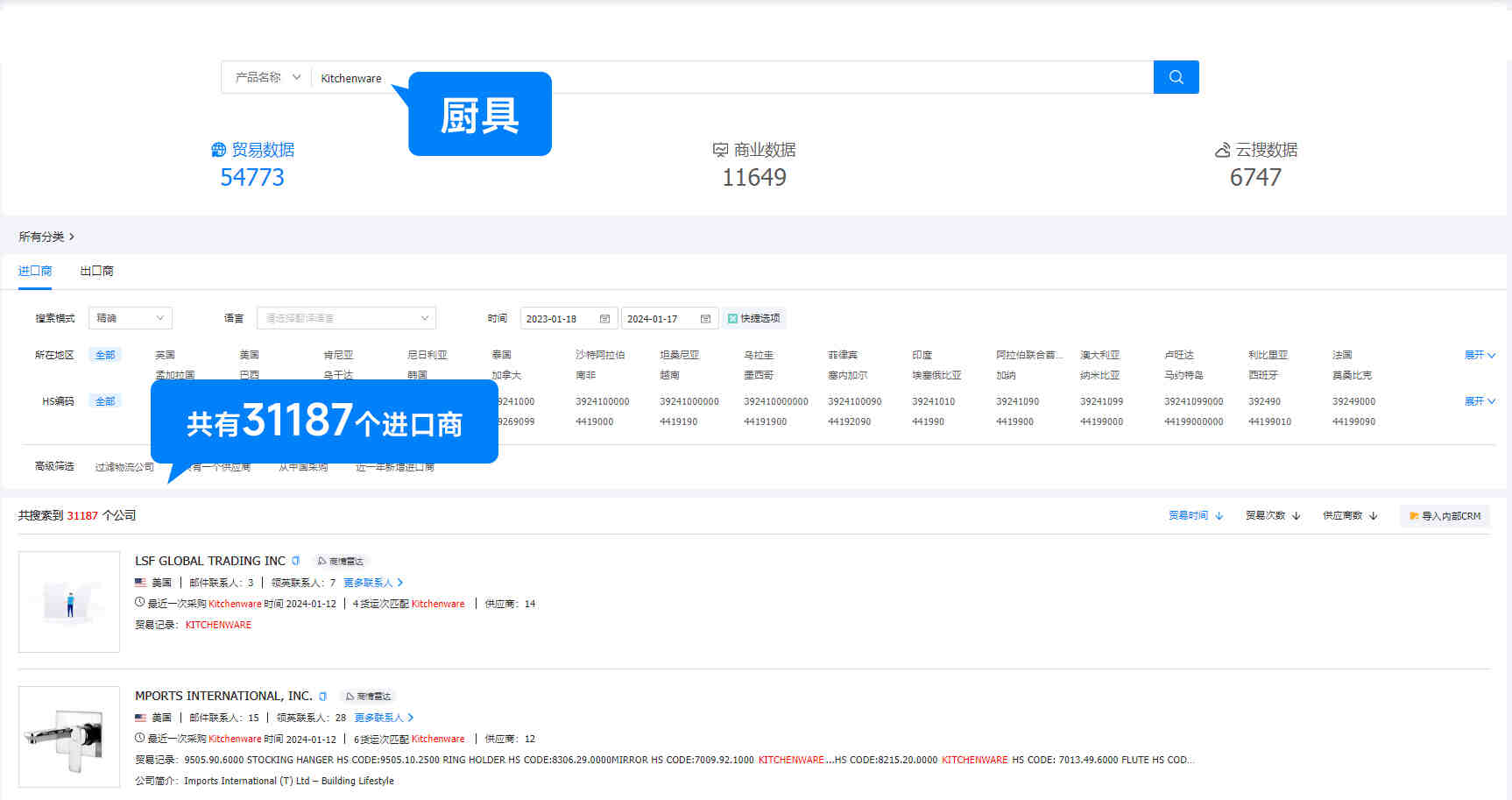1512x800 pixels.
Task: Toggle the 过滤物流公司 advanced filter
Action: pyautogui.click(x=124, y=467)
